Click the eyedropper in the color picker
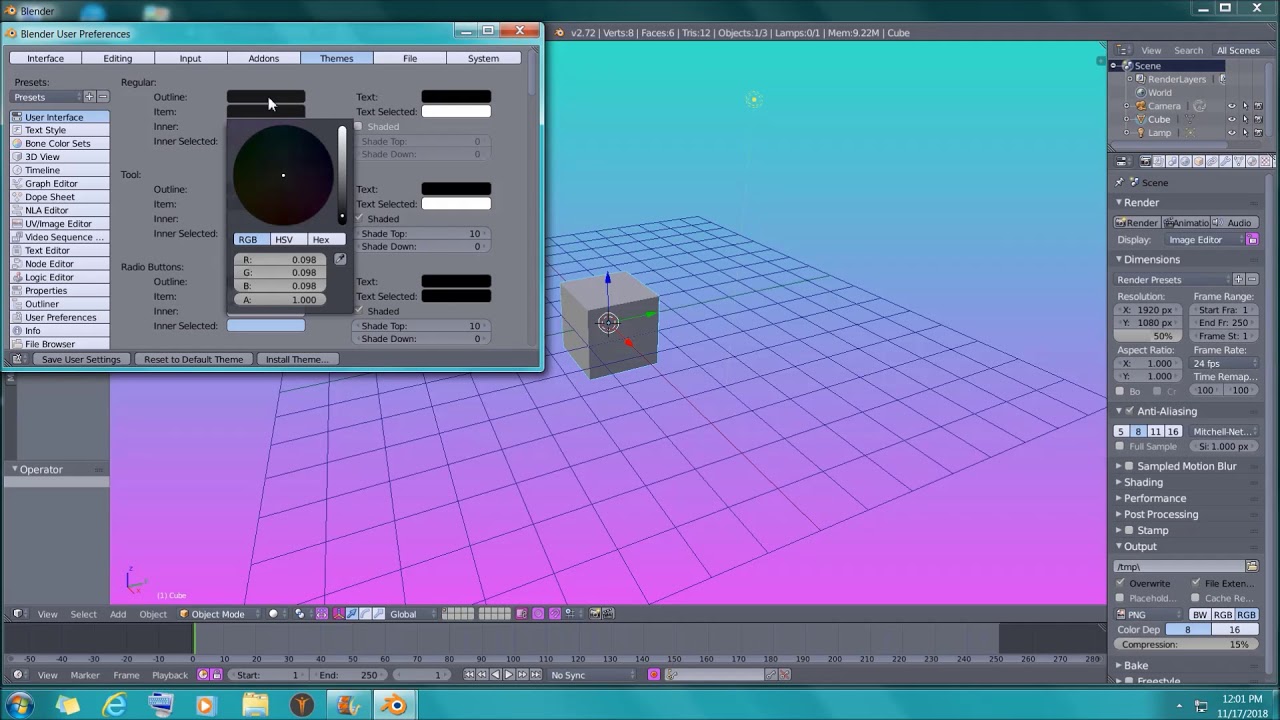 340,259
